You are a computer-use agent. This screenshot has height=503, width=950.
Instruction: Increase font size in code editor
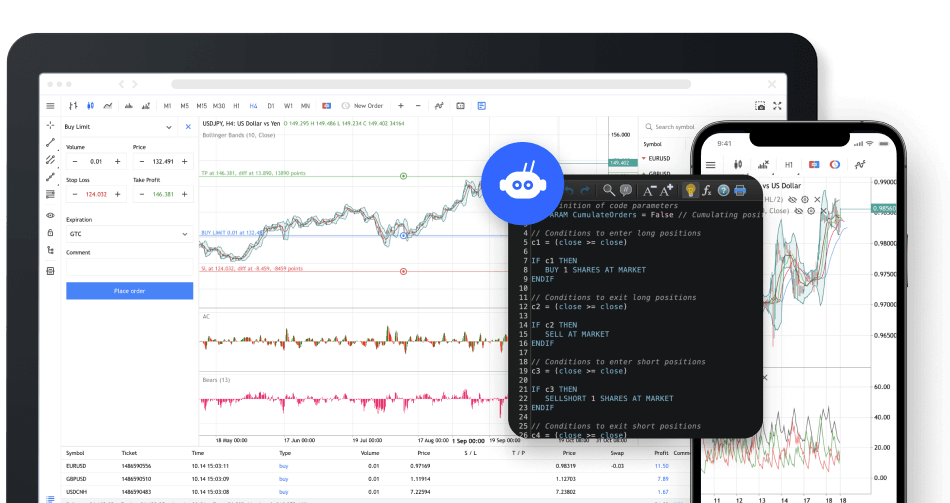point(666,190)
